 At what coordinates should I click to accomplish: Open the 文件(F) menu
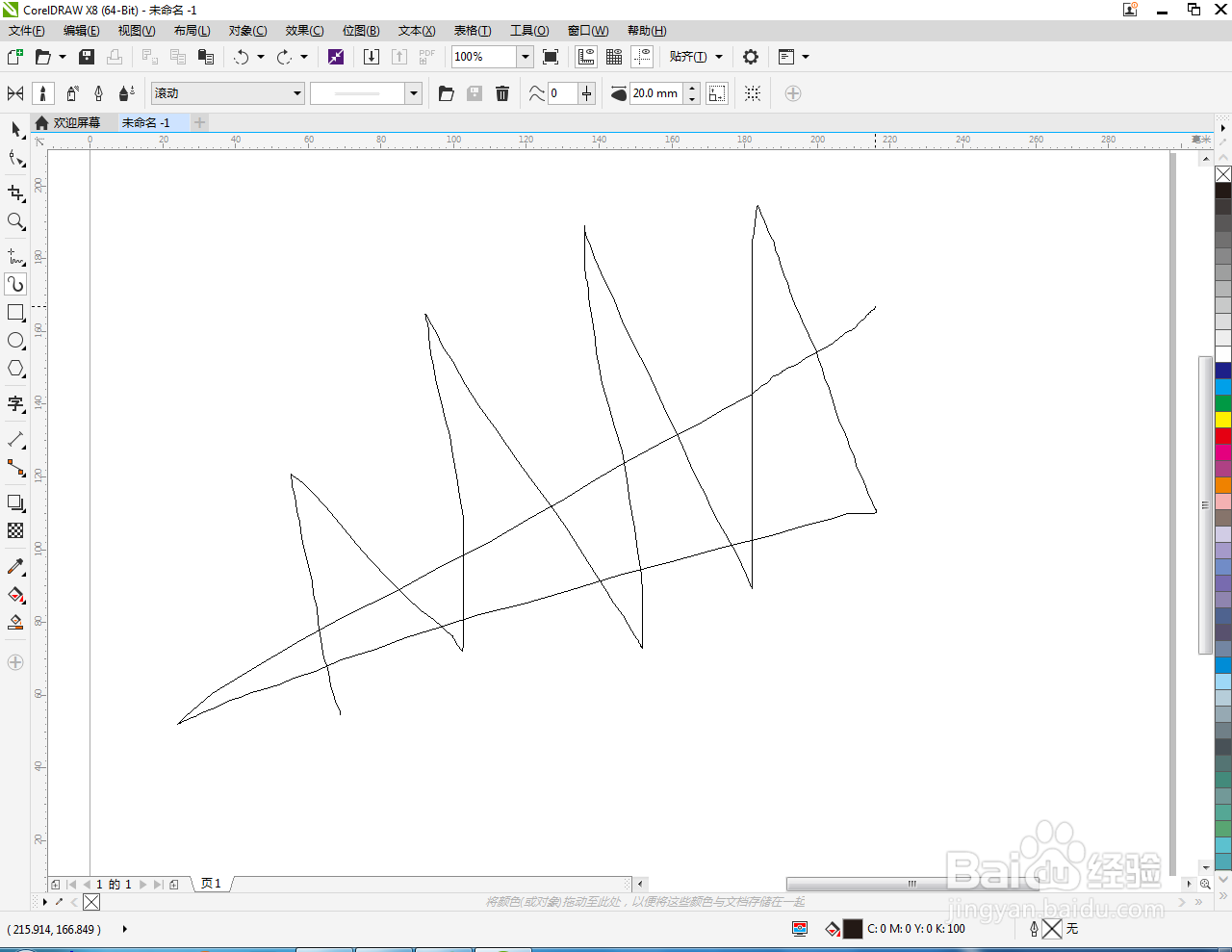[x=27, y=31]
